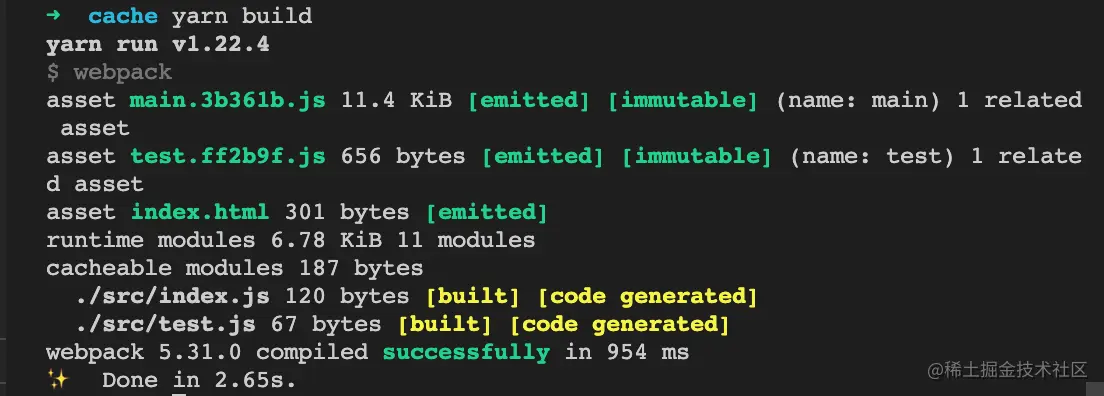Click the yarn run v1.22.4 line

(x=158, y=44)
